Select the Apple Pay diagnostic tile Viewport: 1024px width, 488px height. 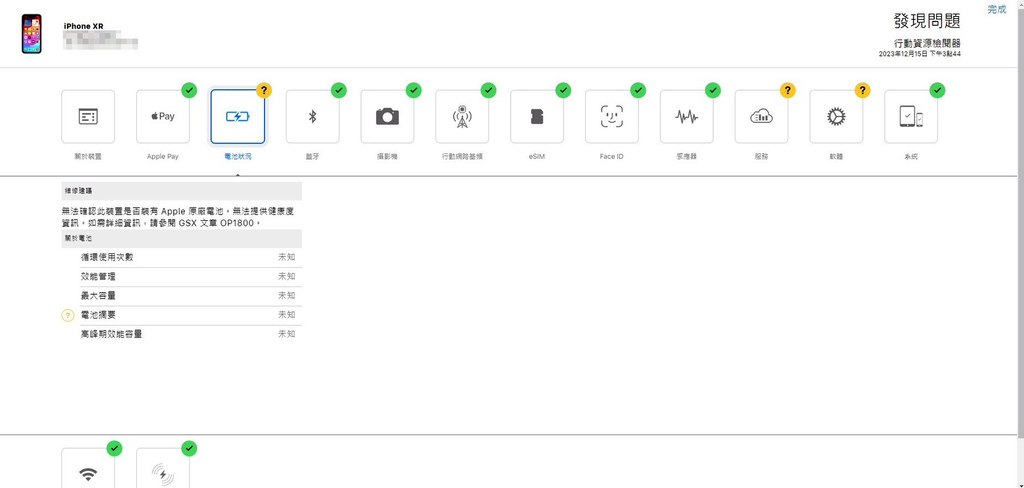pyautogui.click(x=163, y=117)
